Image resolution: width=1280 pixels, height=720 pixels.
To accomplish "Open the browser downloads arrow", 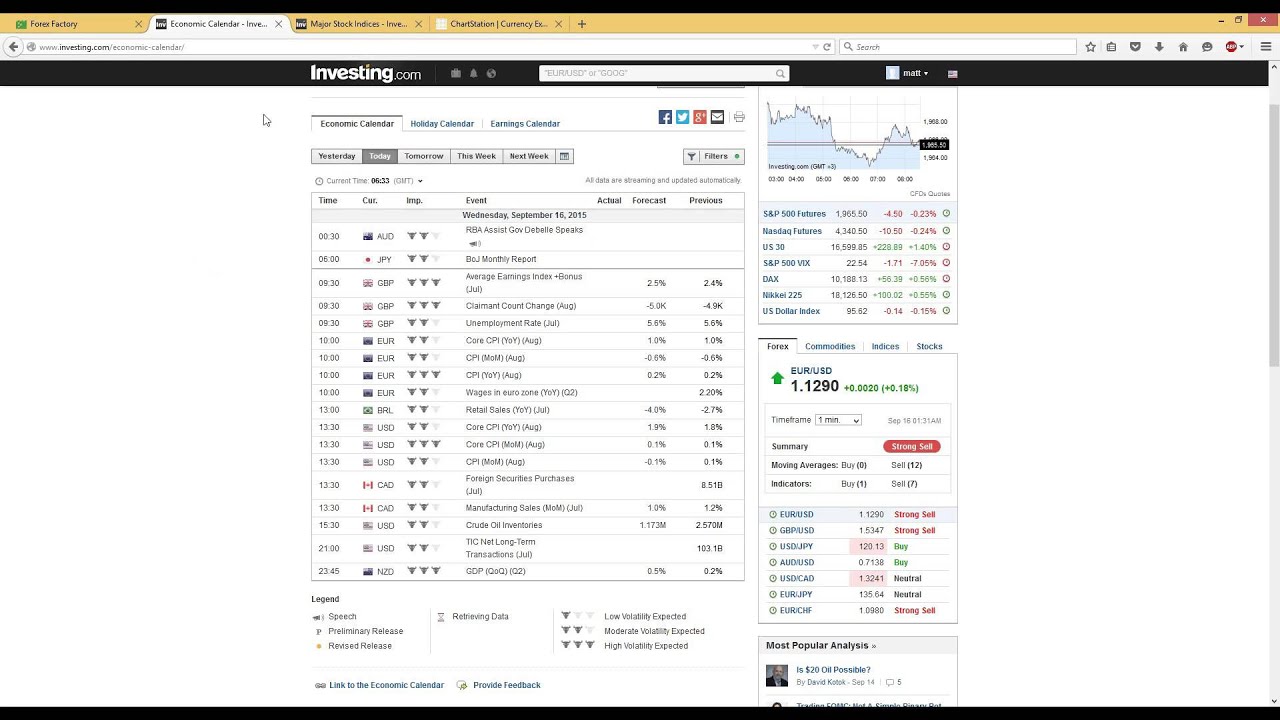I will (1159, 47).
